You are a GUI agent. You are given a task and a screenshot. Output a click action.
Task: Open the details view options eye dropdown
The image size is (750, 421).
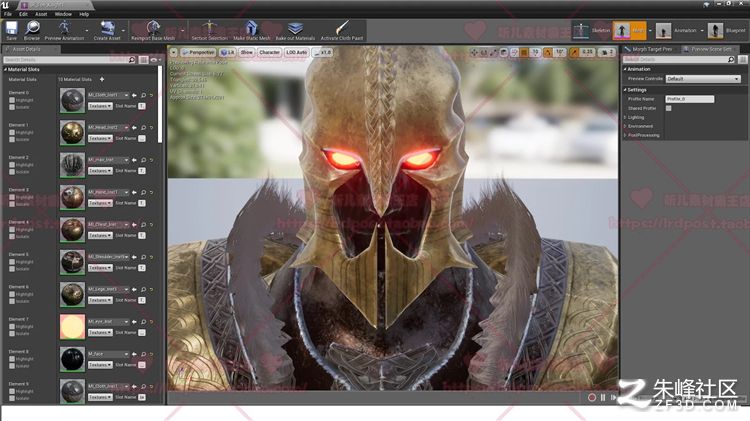[x=155, y=60]
